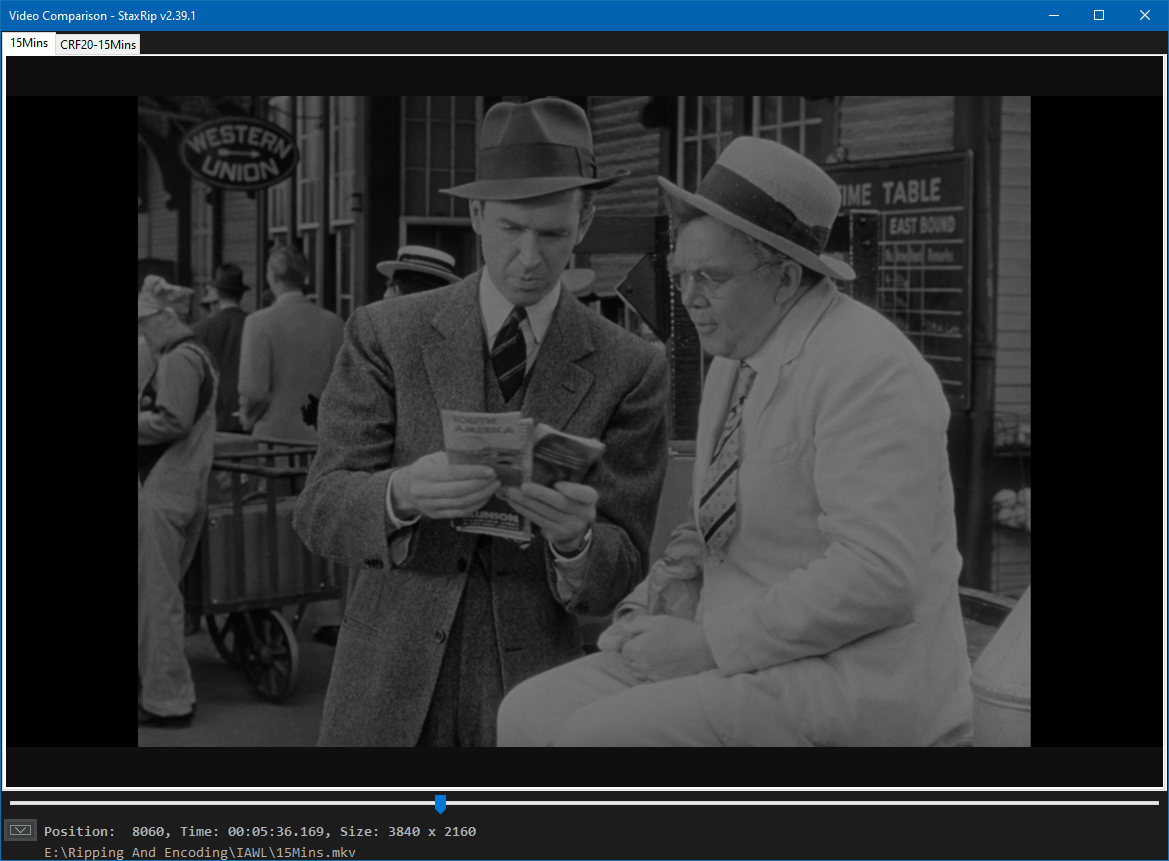The height and width of the screenshot is (861, 1169).
Task: Switch to the 15Mins tab
Action: click(29, 43)
